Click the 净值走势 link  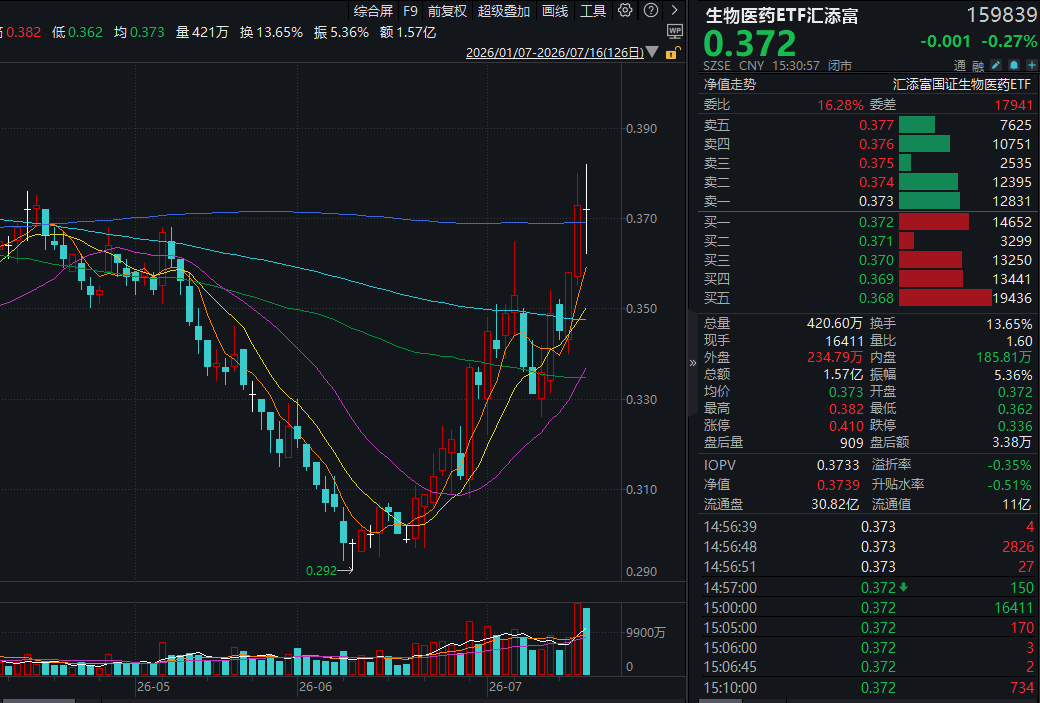[x=730, y=84]
